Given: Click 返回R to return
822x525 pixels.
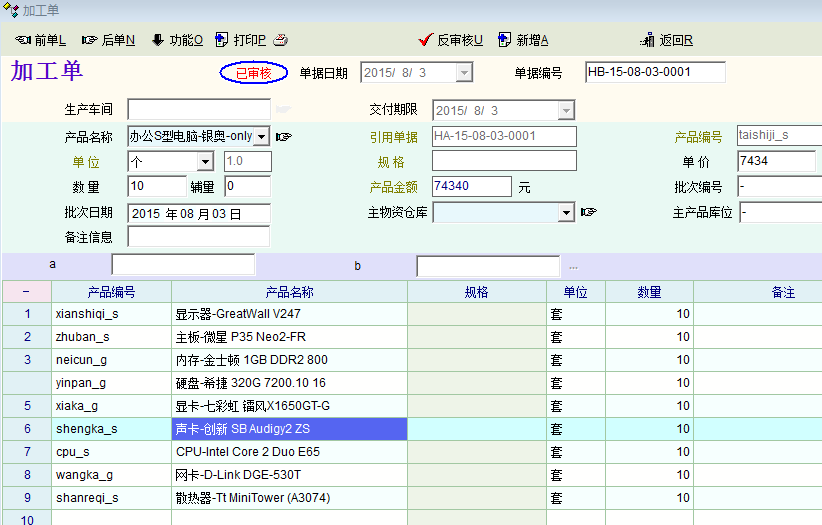Looking at the screenshot, I should click(x=666, y=40).
